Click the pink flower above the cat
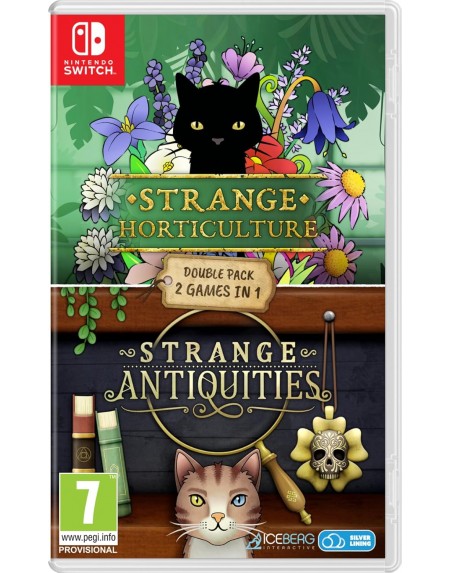The height and width of the screenshot is (573, 450). click(x=243, y=64)
